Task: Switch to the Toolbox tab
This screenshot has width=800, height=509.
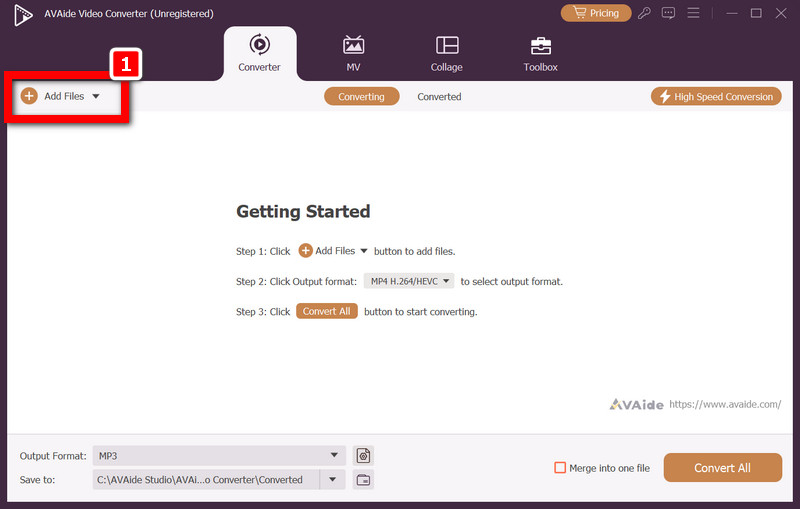Action: pyautogui.click(x=540, y=53)
